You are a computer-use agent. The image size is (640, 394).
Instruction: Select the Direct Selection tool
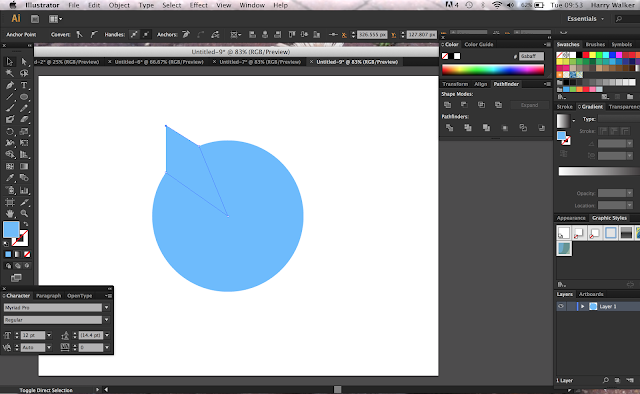click(24, 62)
